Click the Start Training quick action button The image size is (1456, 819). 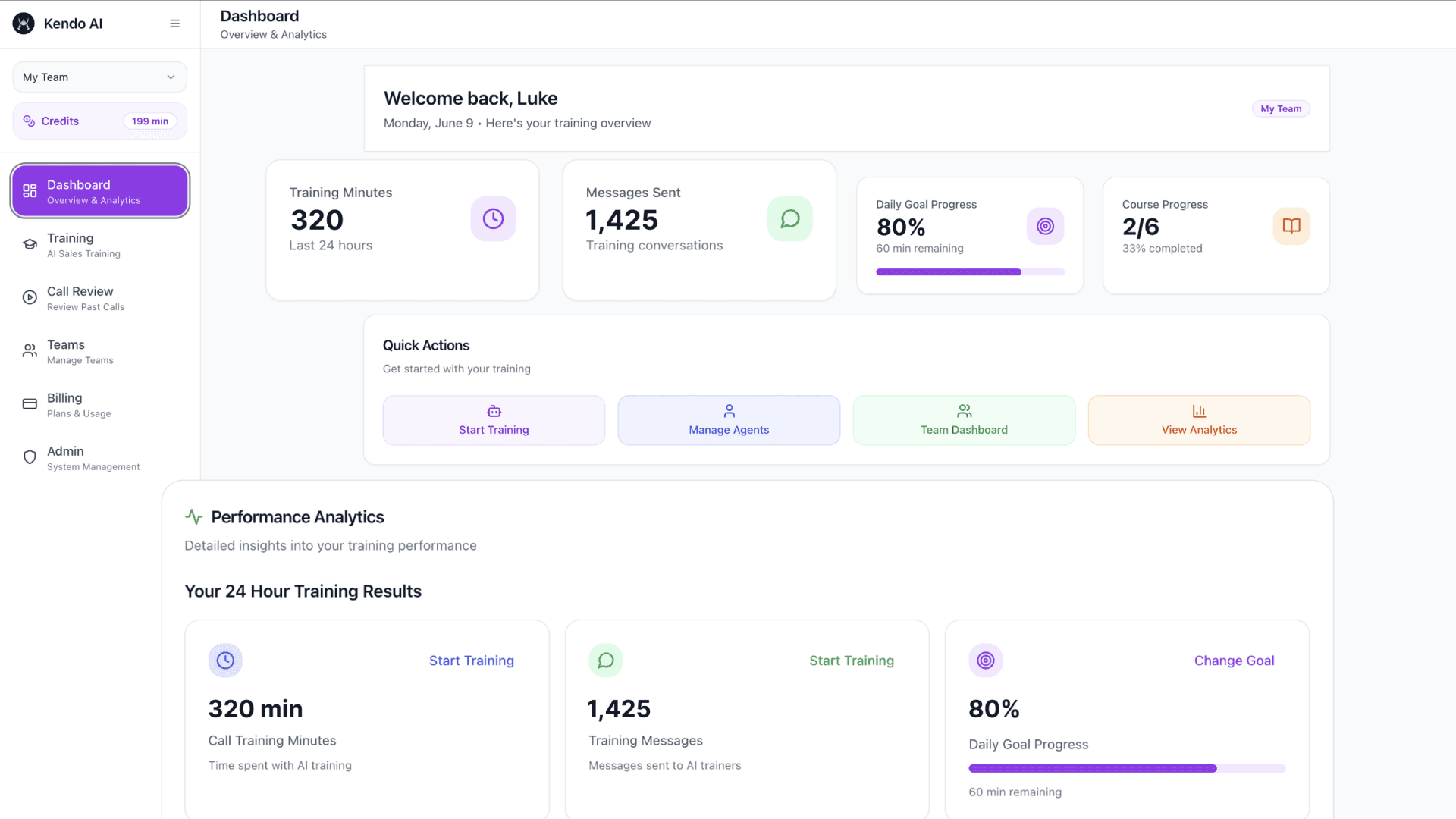click(494, 420)
